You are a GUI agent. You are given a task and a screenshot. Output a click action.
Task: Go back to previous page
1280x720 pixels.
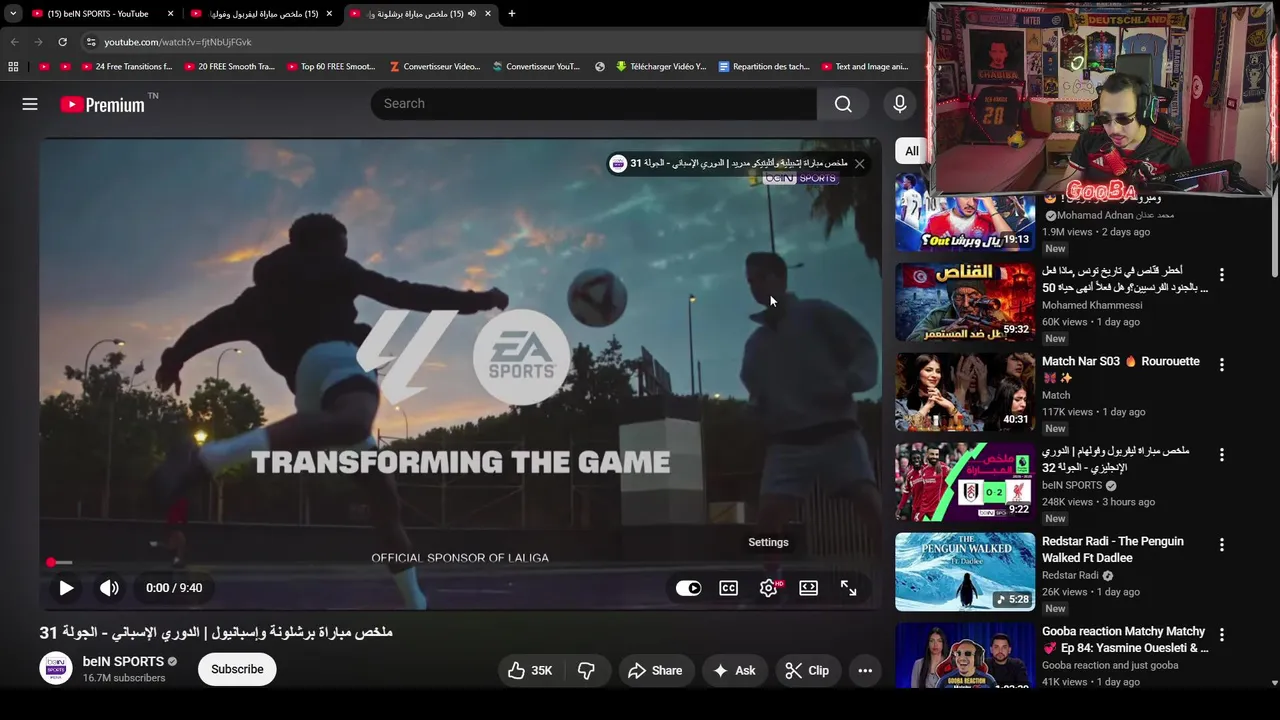coord(14,42)
